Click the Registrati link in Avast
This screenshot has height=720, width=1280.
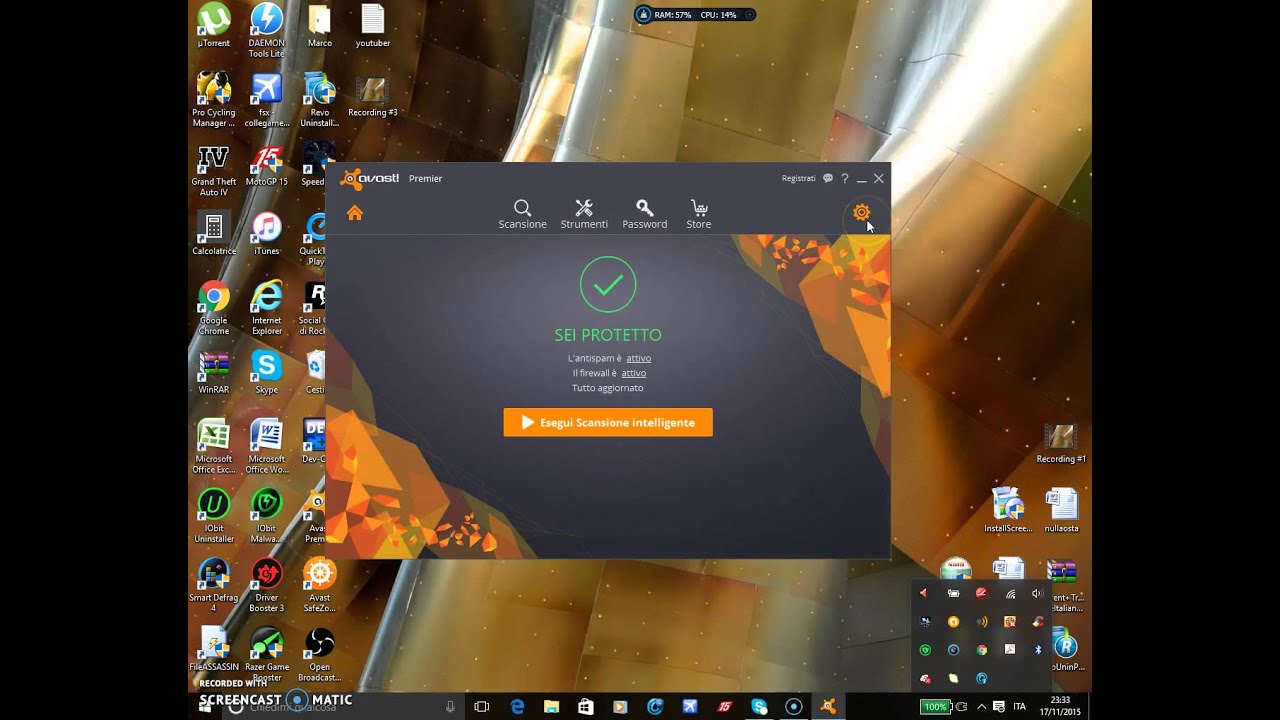[798, 178]
